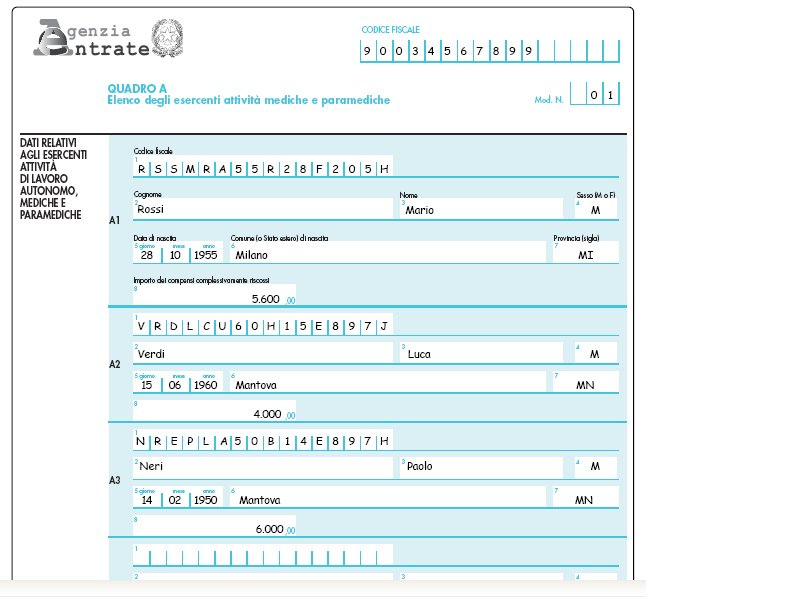Click the name field containing Luca

pyautogui.click(x=482, y=355)
